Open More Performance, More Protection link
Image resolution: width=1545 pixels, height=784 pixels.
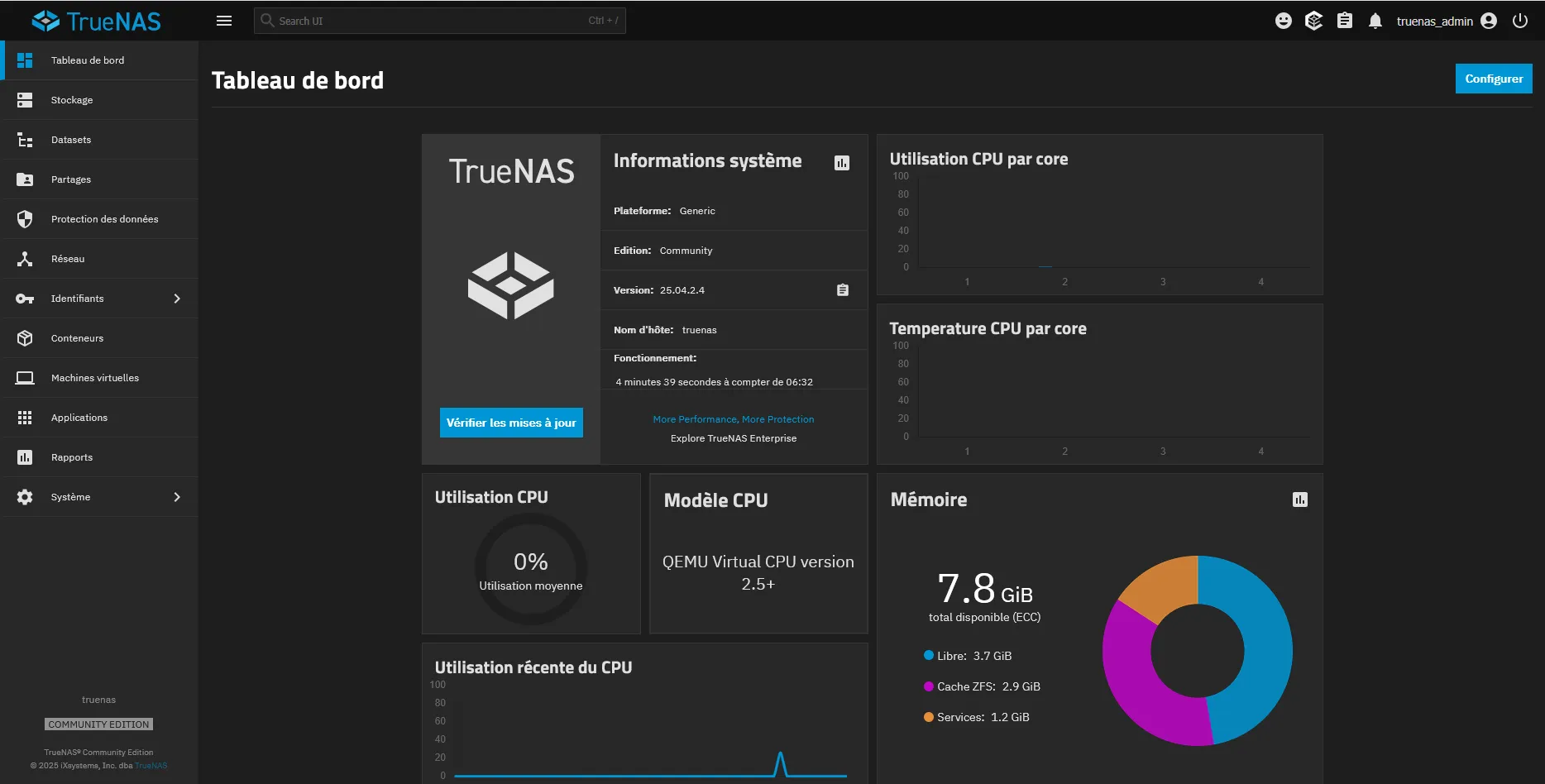(733, 419)
